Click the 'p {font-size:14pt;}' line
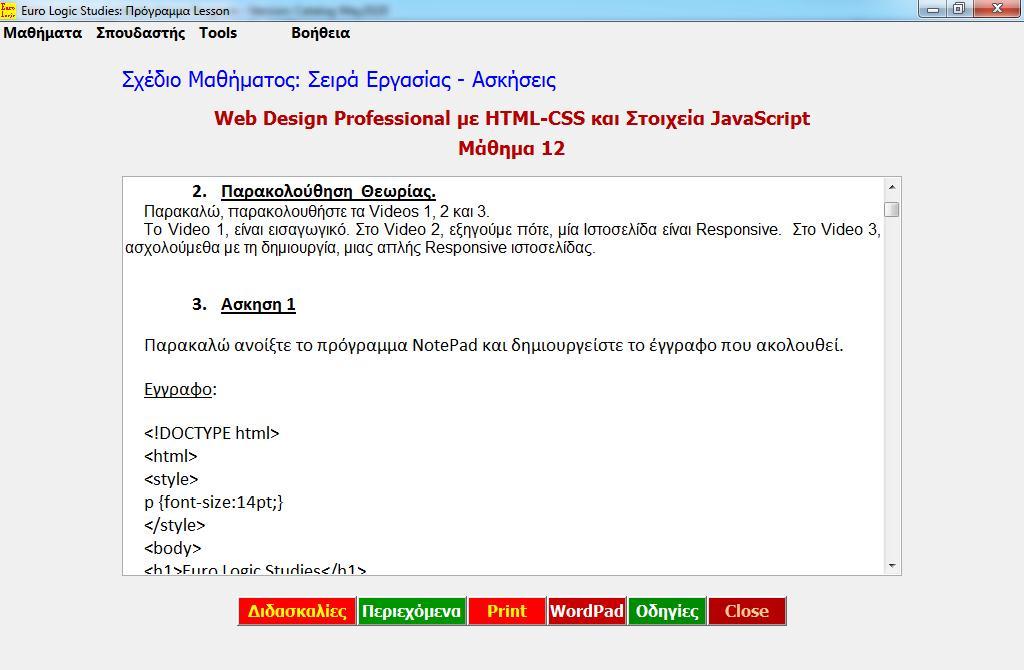This screenshot has width=1024, height=670. 214,502
